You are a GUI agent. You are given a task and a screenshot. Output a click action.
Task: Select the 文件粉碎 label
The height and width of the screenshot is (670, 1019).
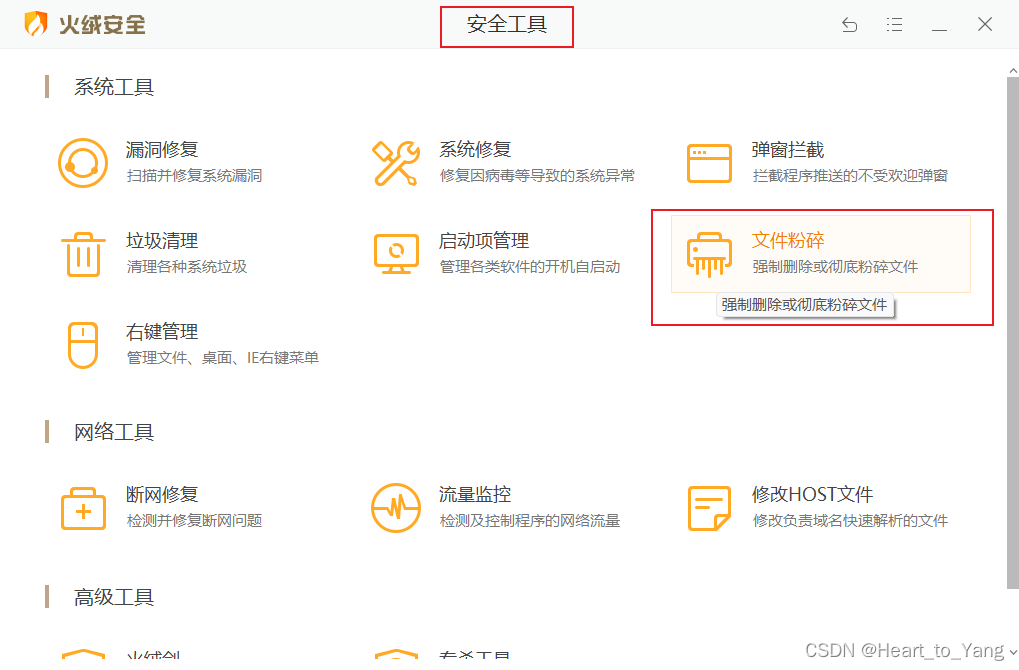tap(788, 240)
